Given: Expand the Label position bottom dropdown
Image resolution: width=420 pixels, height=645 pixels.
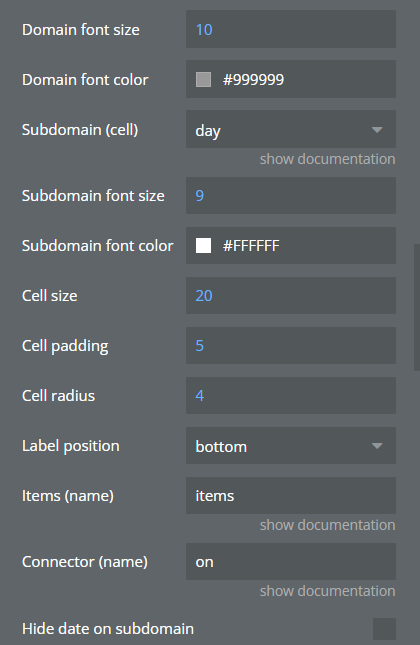Looking at the screenshot, I should tap(291, 446).
